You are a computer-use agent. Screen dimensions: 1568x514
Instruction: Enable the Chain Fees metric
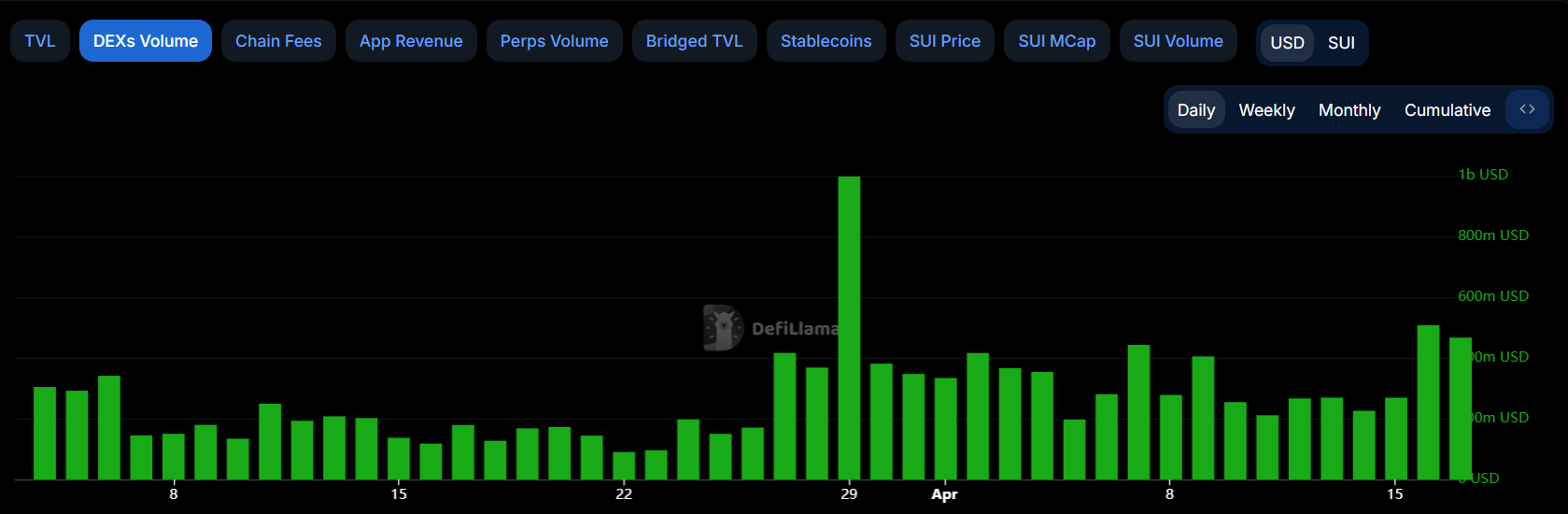click(x=278, y=41)
